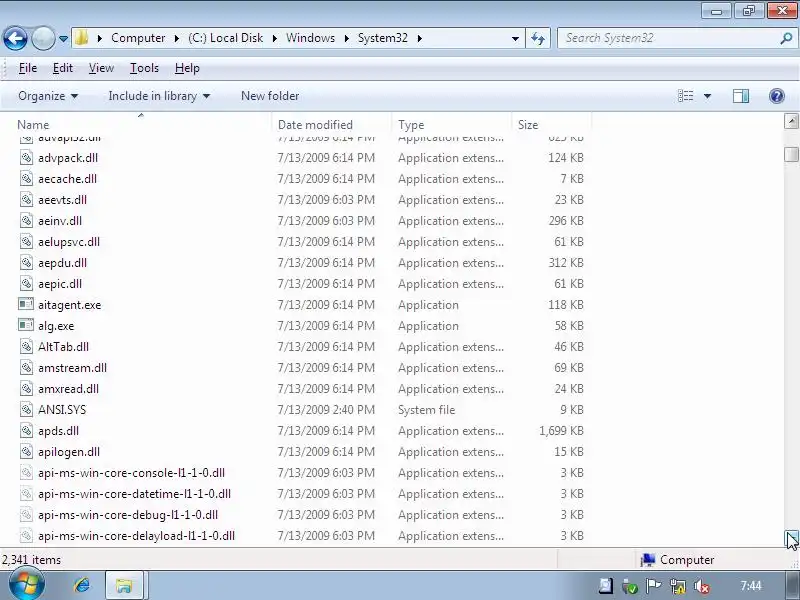Screen dimensions: 800x600
Task: Expand arrow after Windows breadcrumb
Action: 346,38
